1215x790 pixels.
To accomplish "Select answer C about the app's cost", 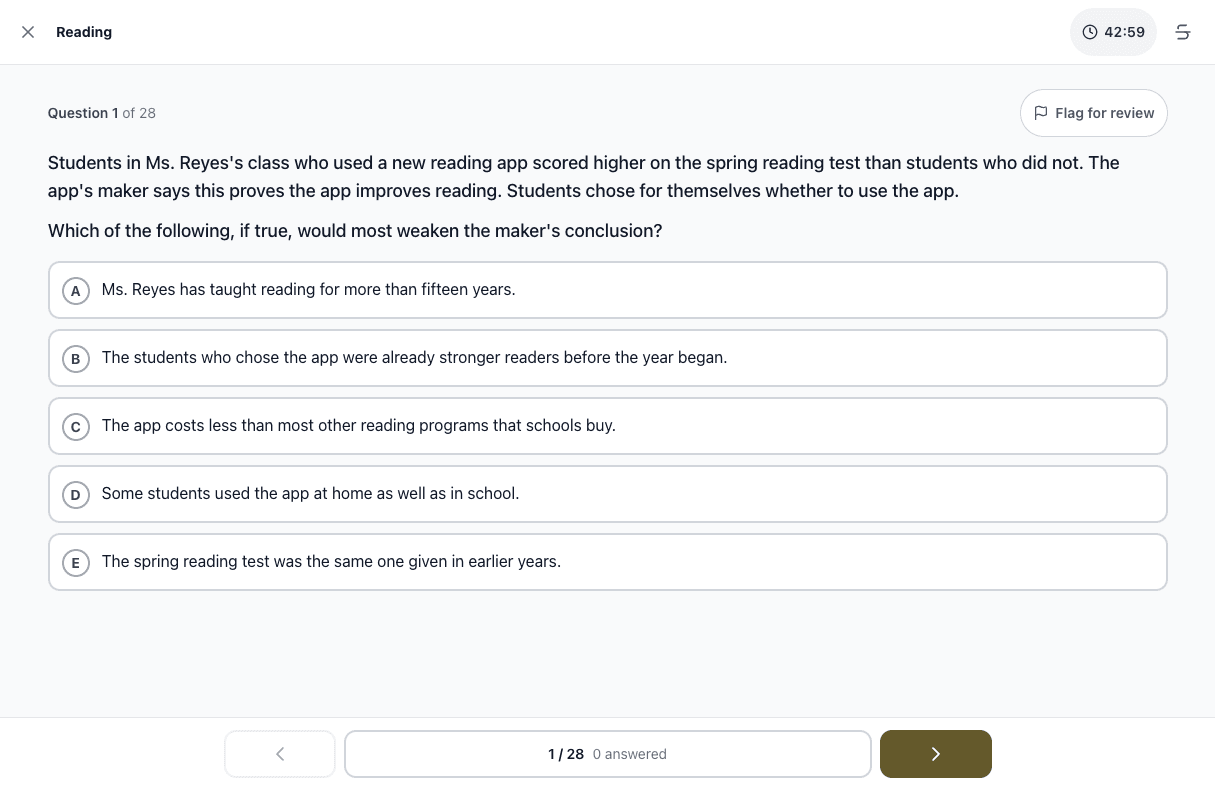I will tap(608, 426).
